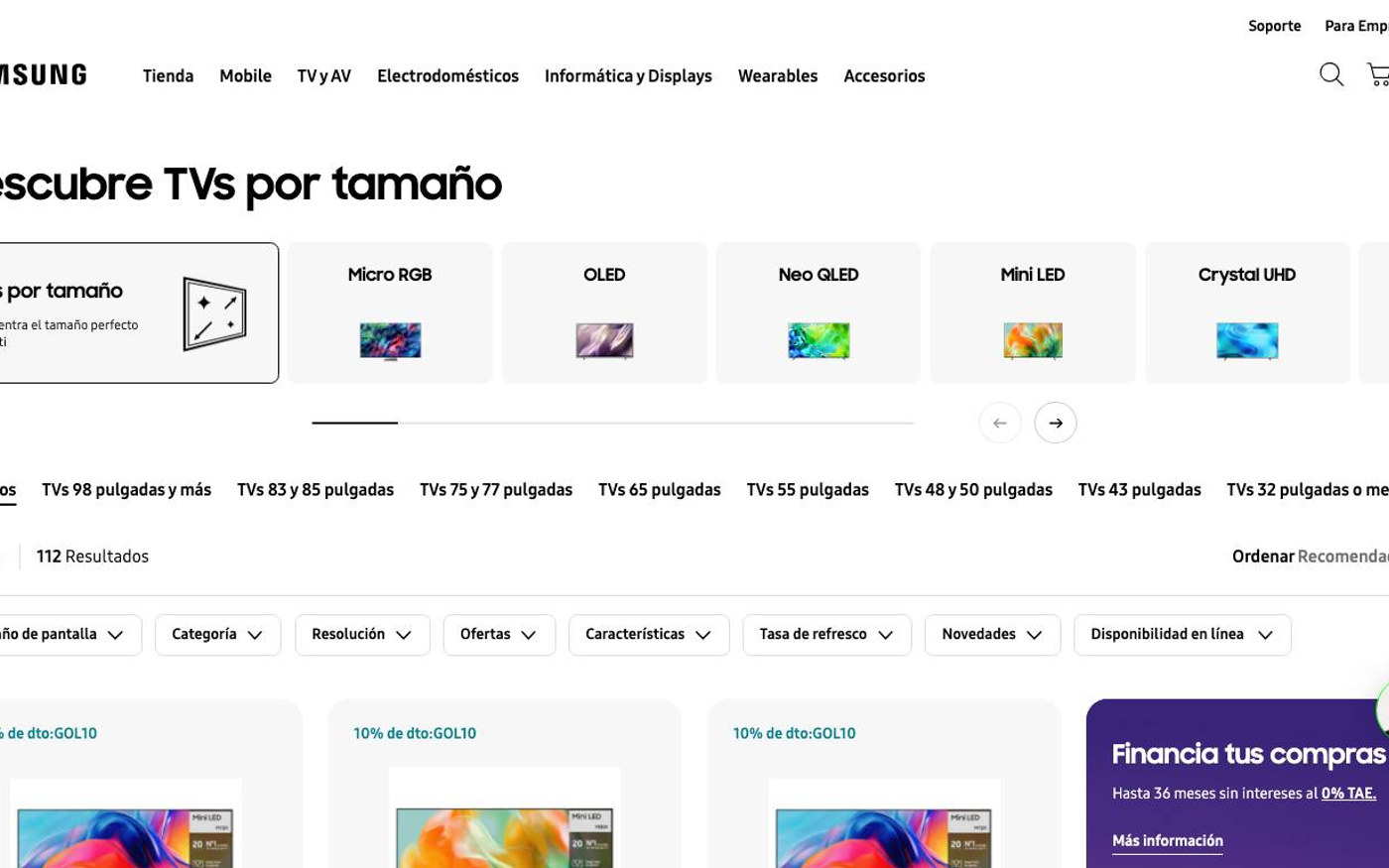Click the carousel progress bar
This screenshot has width=1389, height=868.
(613, 423)
